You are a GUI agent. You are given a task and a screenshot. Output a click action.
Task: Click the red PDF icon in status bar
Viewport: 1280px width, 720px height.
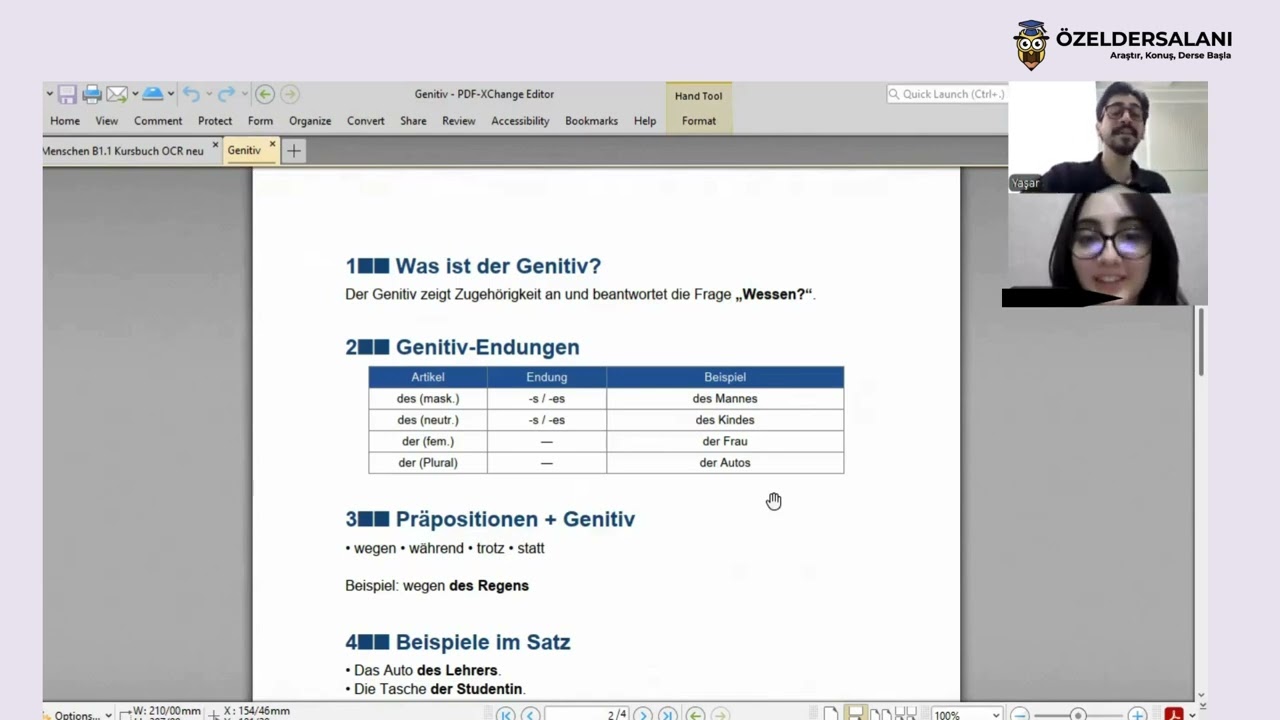pyautogui.click(x=1174, y=714)
